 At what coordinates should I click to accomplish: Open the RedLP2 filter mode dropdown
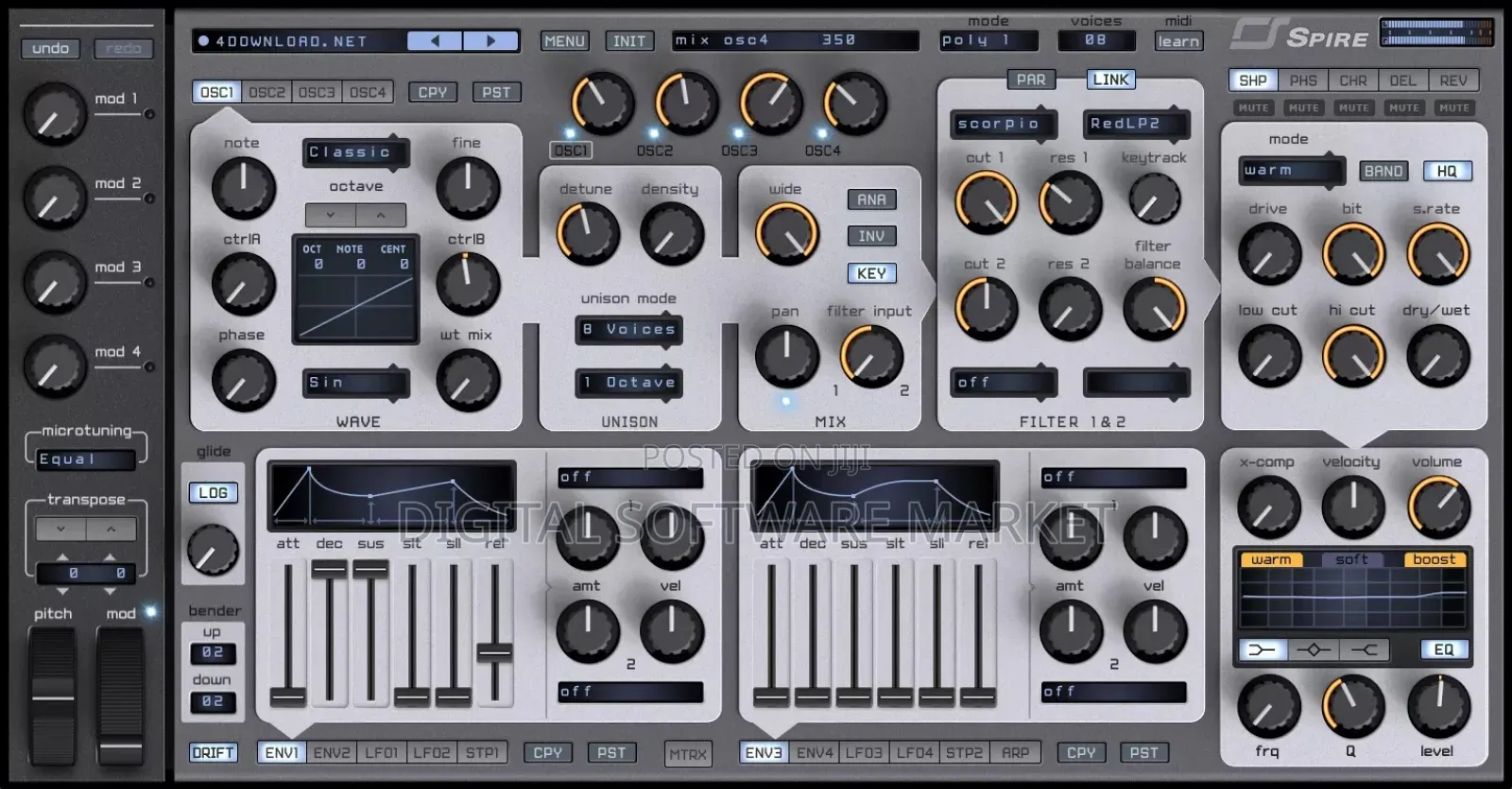point(1135,124)
